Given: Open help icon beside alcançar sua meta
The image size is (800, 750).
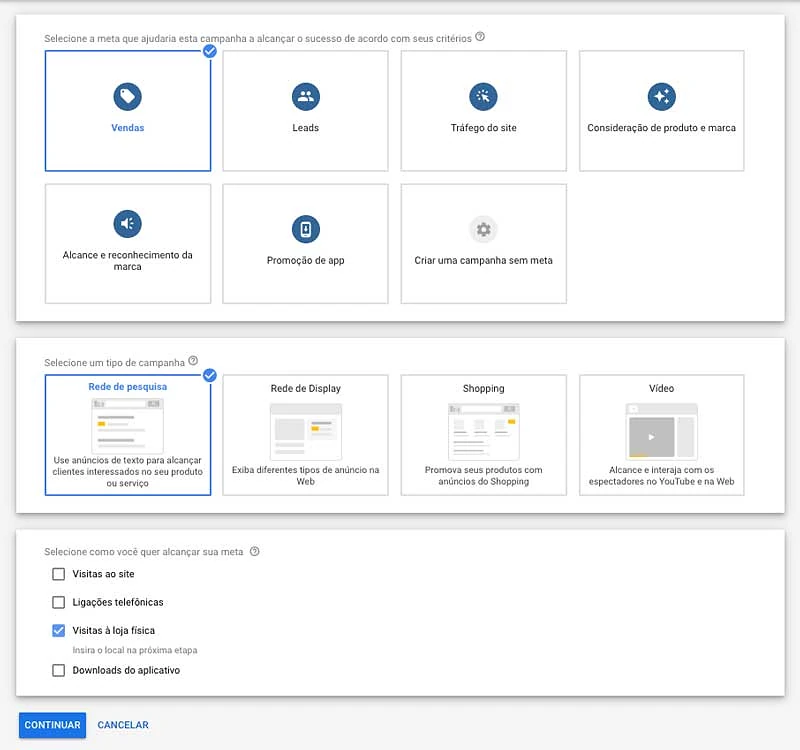Looking at the screenshot, I should coord(254,551).
